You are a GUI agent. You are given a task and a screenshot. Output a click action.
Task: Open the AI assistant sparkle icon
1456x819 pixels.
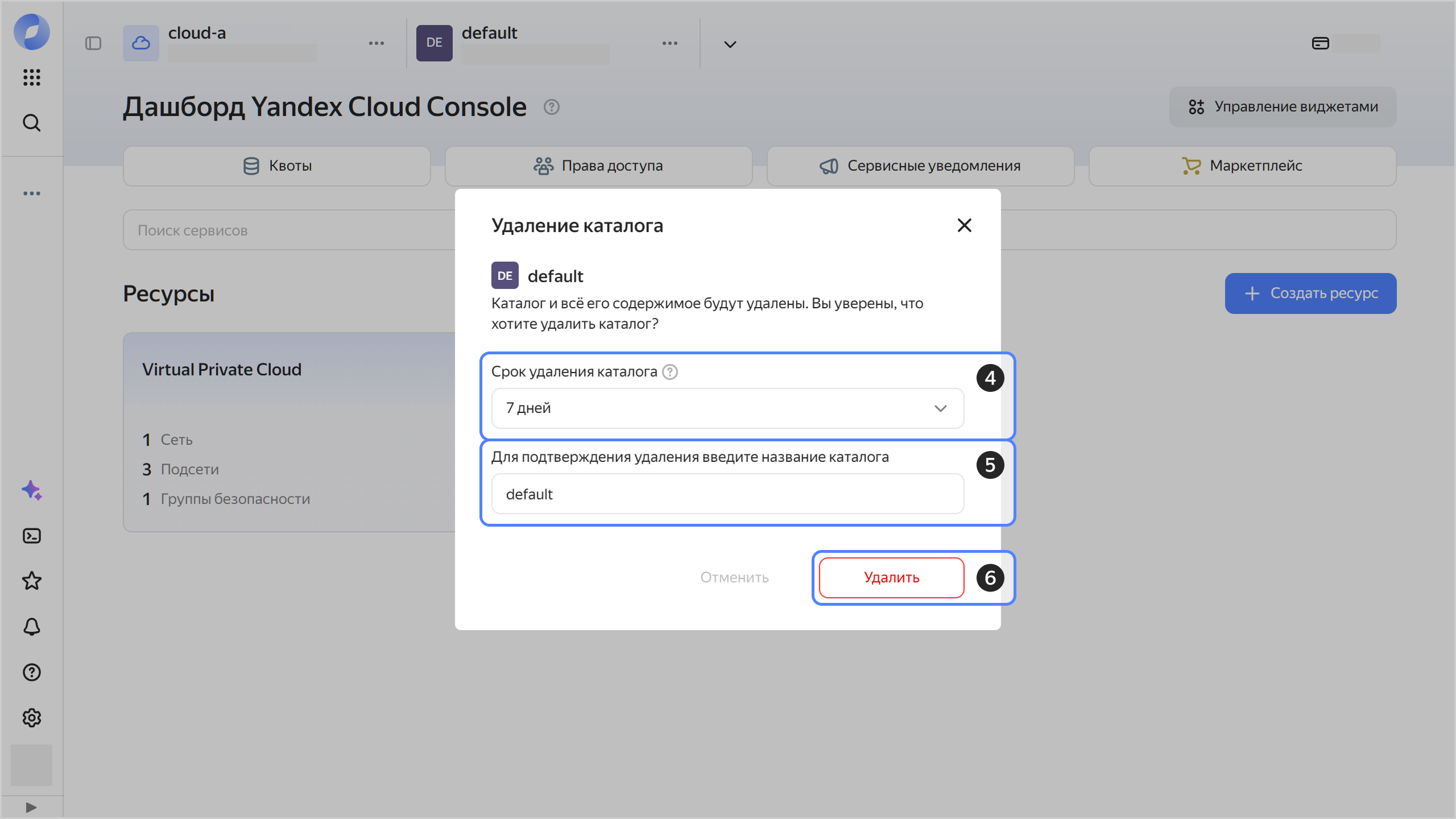click(x=32, y=490)
